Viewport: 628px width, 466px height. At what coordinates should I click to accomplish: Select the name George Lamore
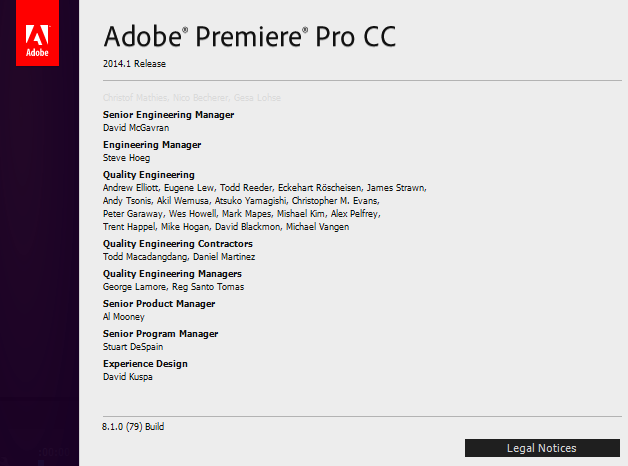134,286
